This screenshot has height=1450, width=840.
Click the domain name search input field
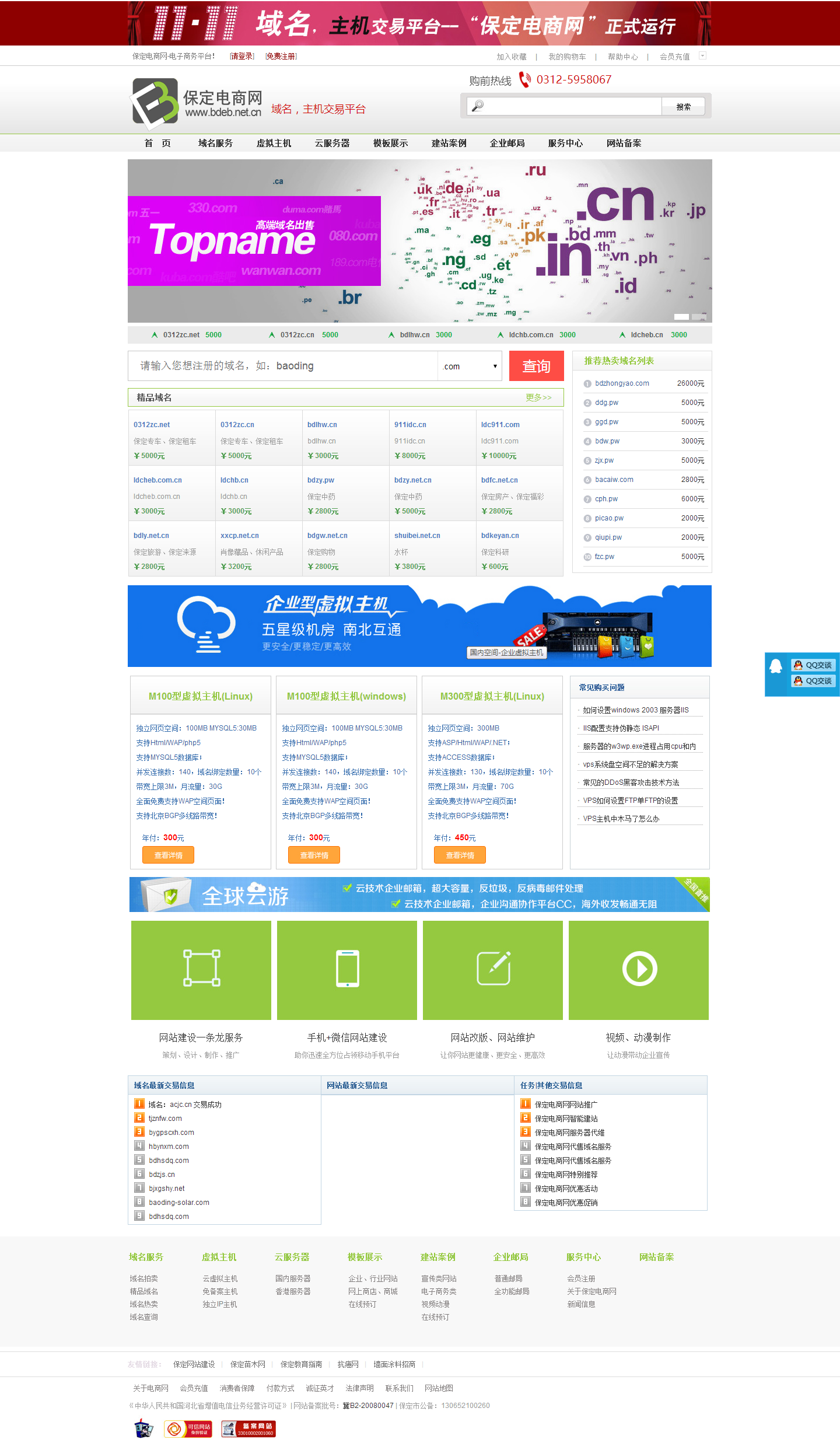click(283, 366)
